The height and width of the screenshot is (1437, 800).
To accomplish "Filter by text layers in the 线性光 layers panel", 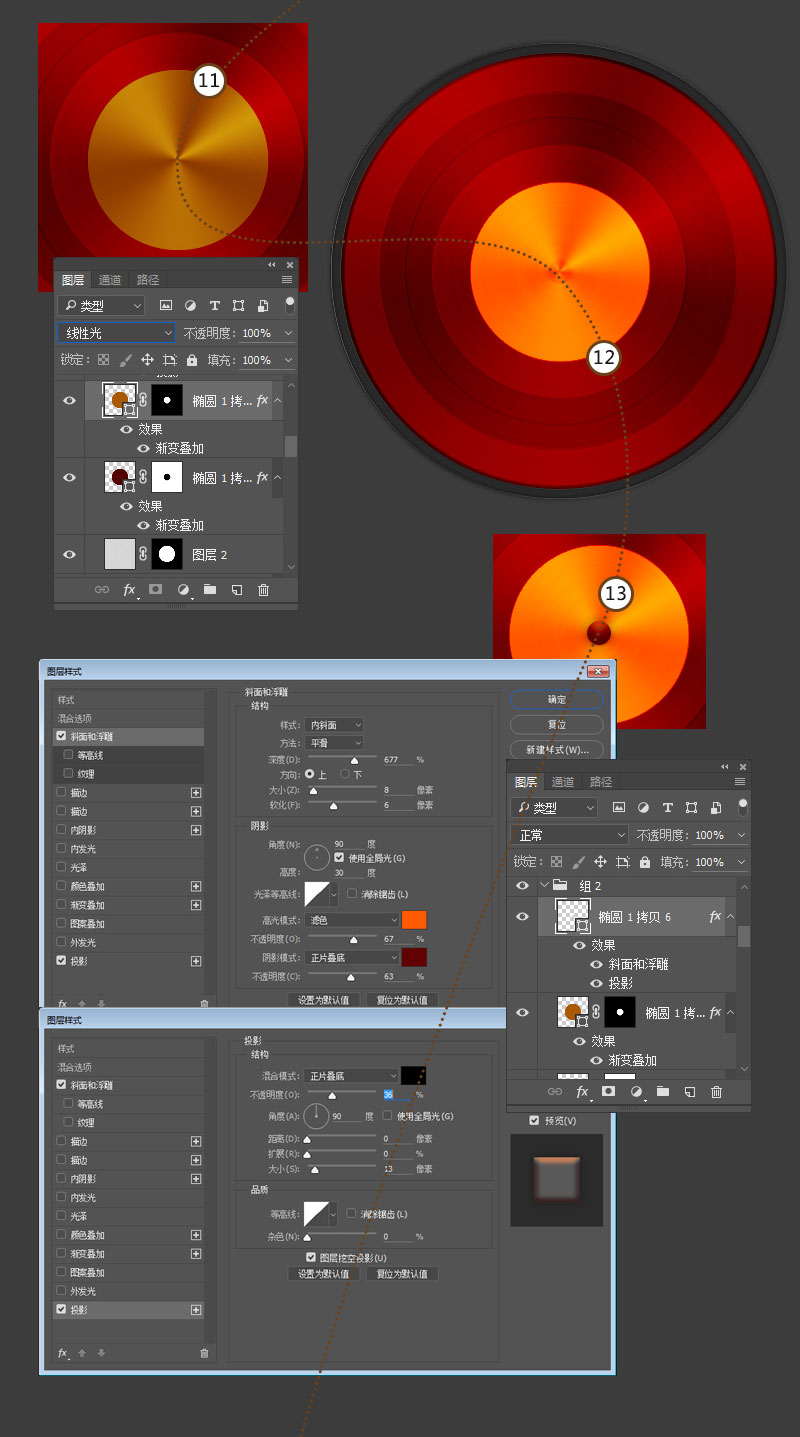I will [x=214, y=306].
